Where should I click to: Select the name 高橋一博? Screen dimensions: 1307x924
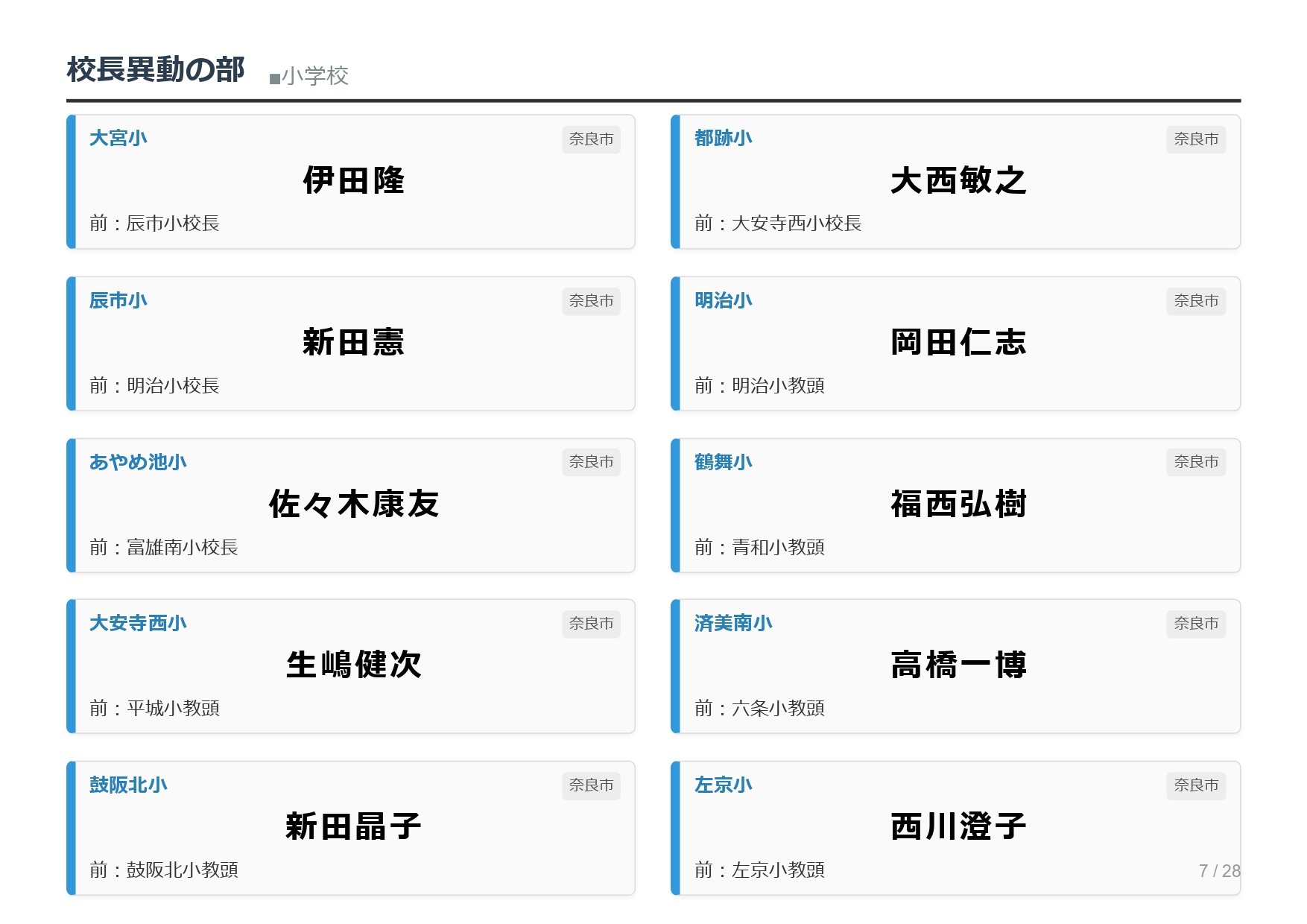tap(958, 665)
